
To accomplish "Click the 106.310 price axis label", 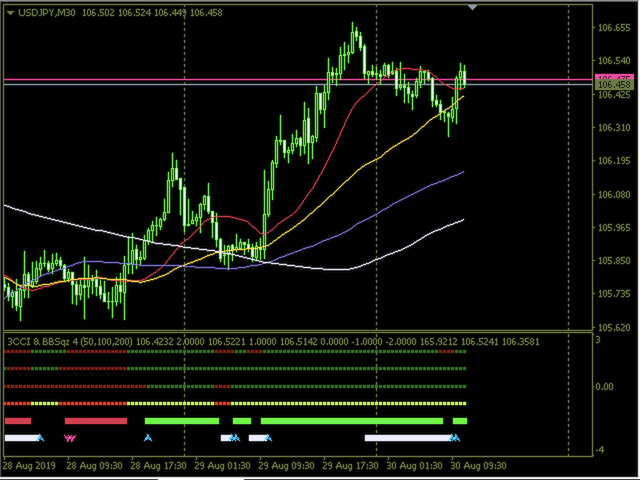I will (x=614, y=128).
